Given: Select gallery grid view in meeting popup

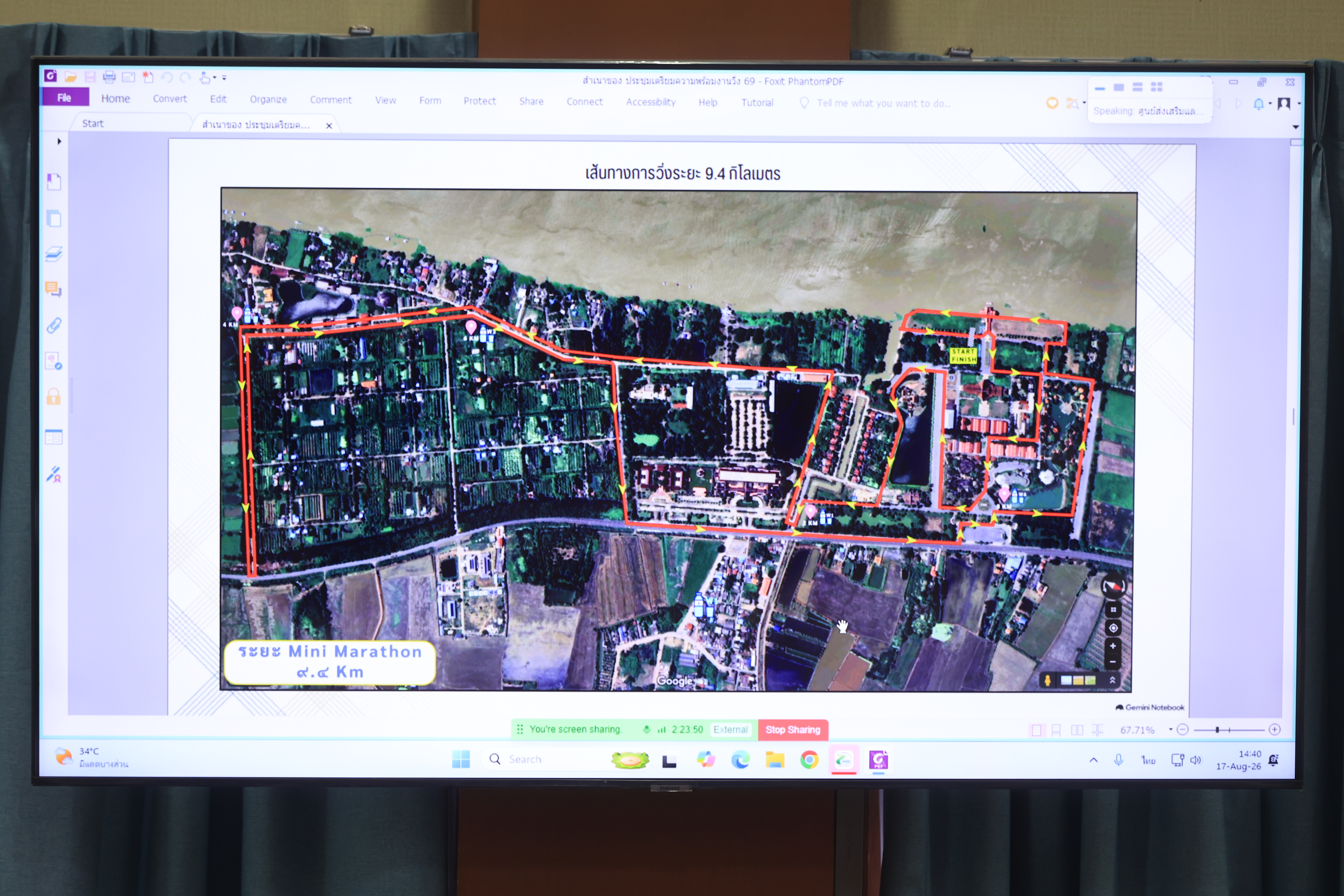Looking at the screenshot, I should 1156,87.
